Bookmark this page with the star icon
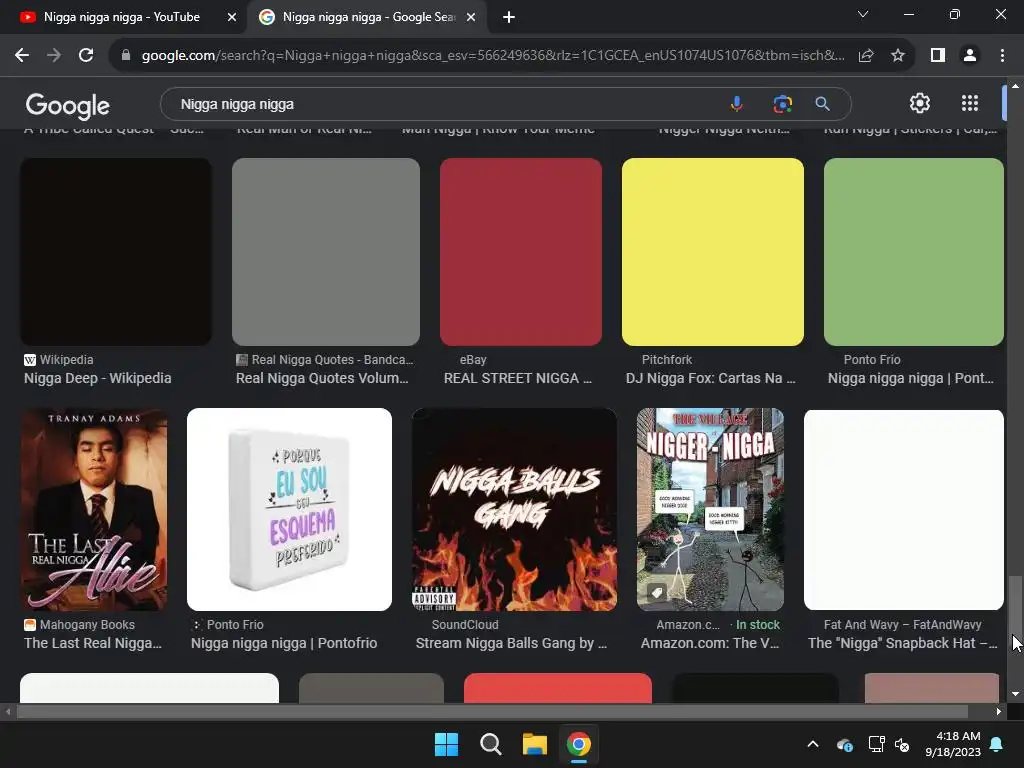 click(x=898, y=56)
